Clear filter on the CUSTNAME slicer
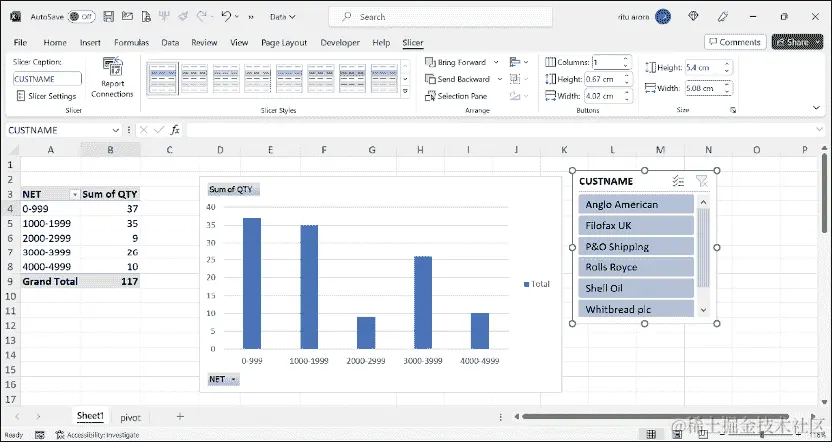The height and width of the screenshot is (442, 832). [x=701, y=181]
